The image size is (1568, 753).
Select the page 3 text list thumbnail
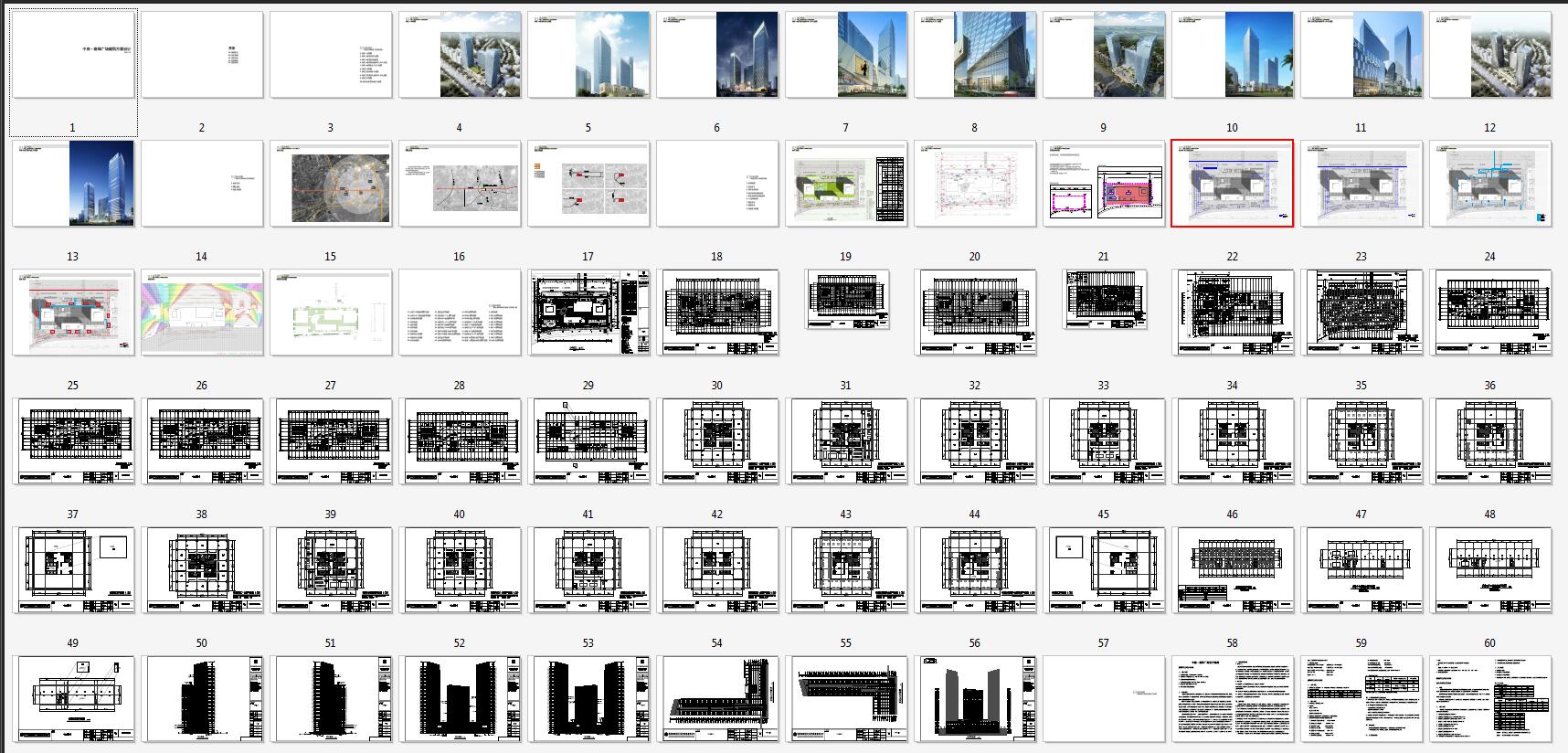click(x=331, y=55)
